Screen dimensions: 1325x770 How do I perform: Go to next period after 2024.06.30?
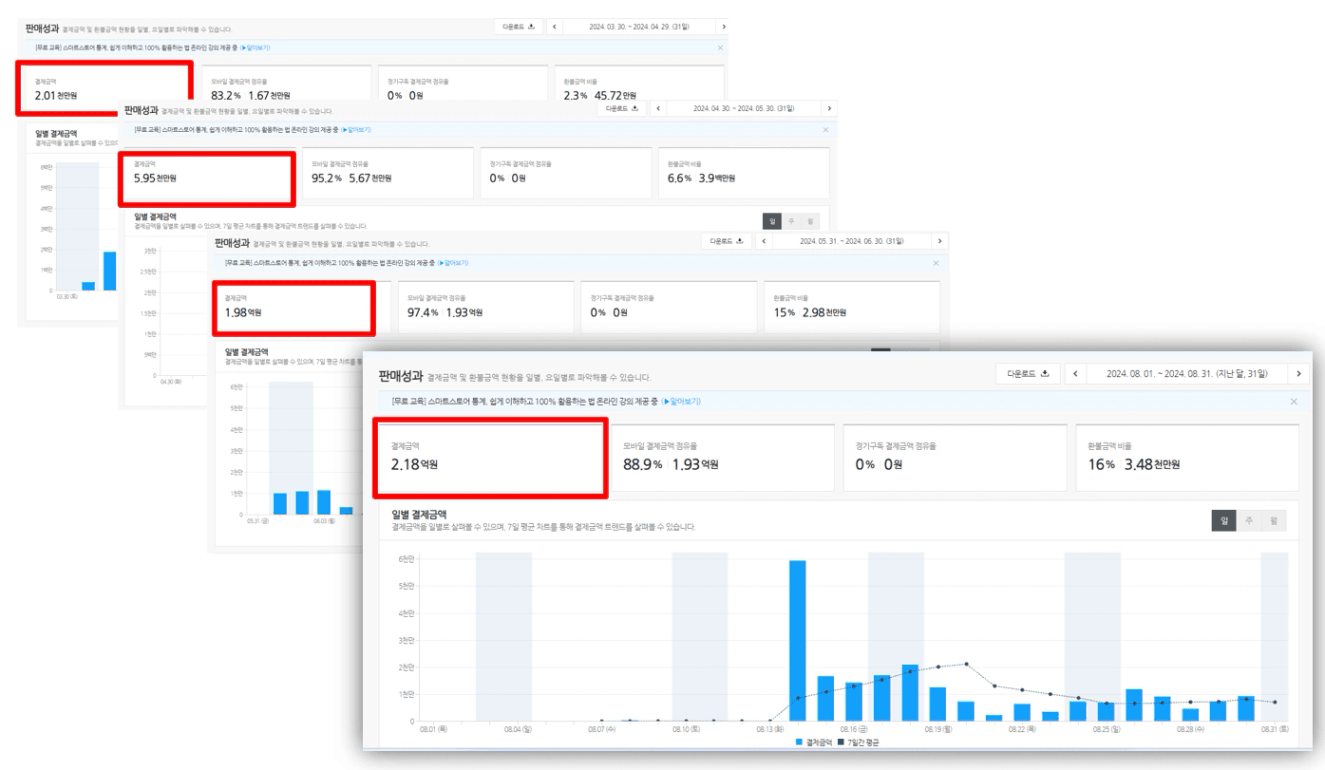939,241
